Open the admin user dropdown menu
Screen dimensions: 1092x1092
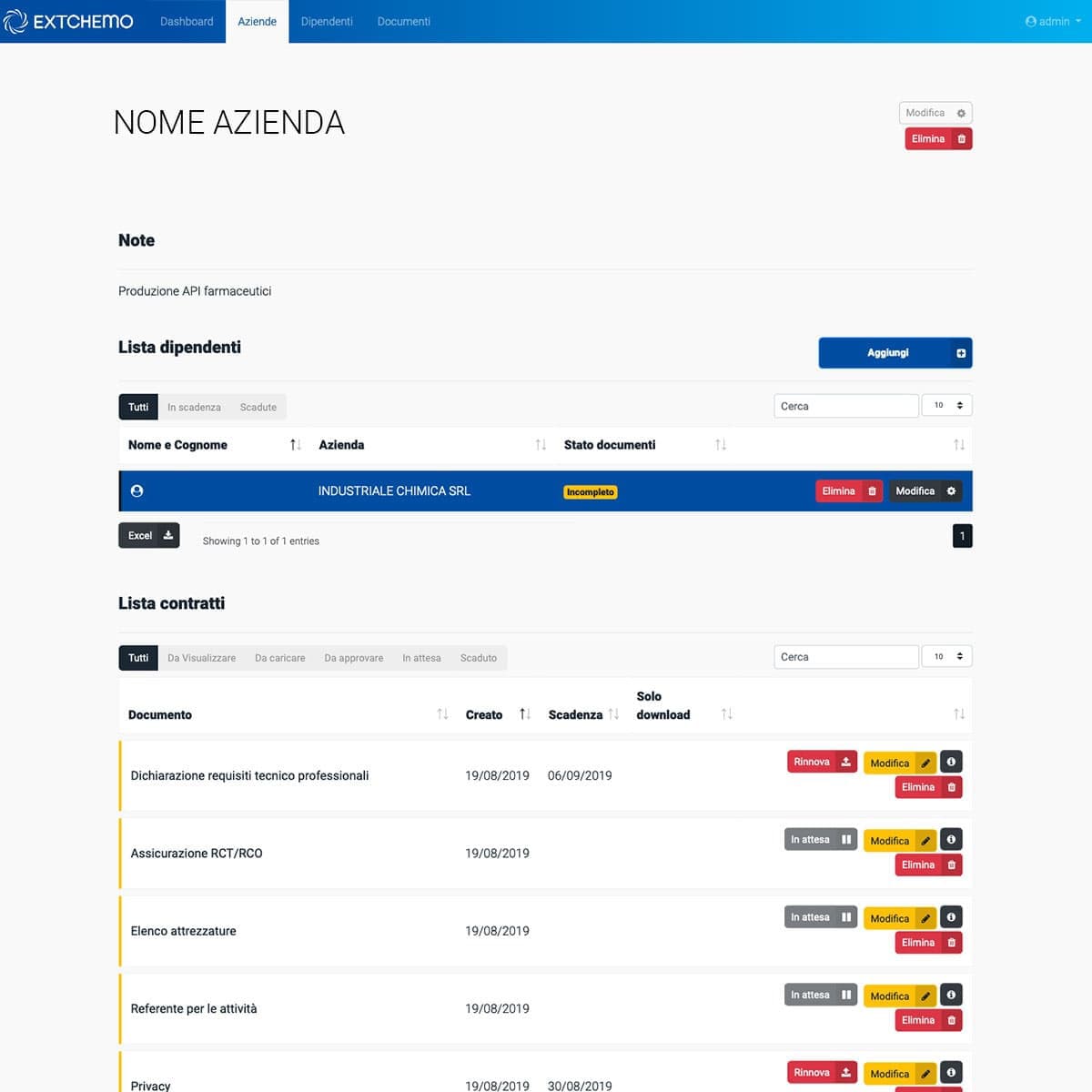coord(1053,21)
